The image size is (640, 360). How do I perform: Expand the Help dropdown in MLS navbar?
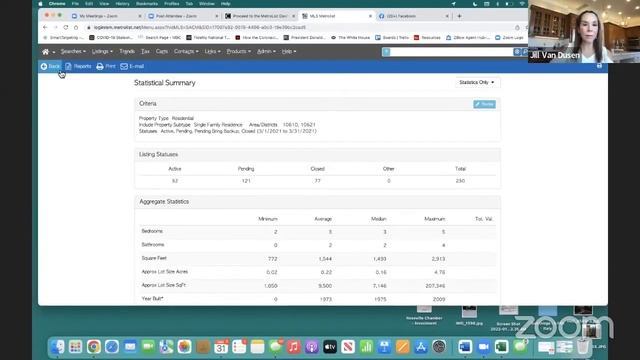coord(289,52)
